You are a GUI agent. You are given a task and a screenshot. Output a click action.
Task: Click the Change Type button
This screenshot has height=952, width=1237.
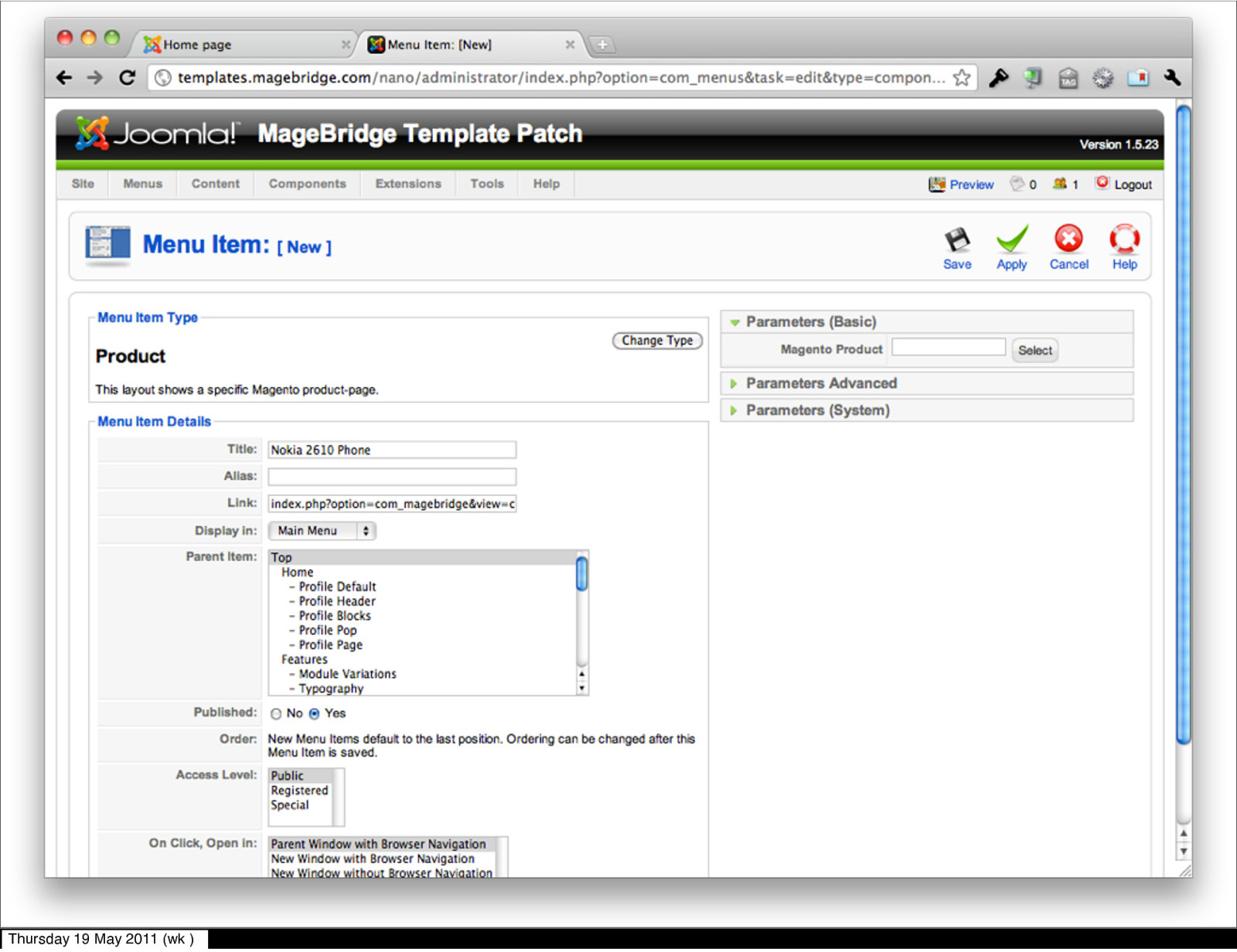pyautogui.click(x=657, y=341)
